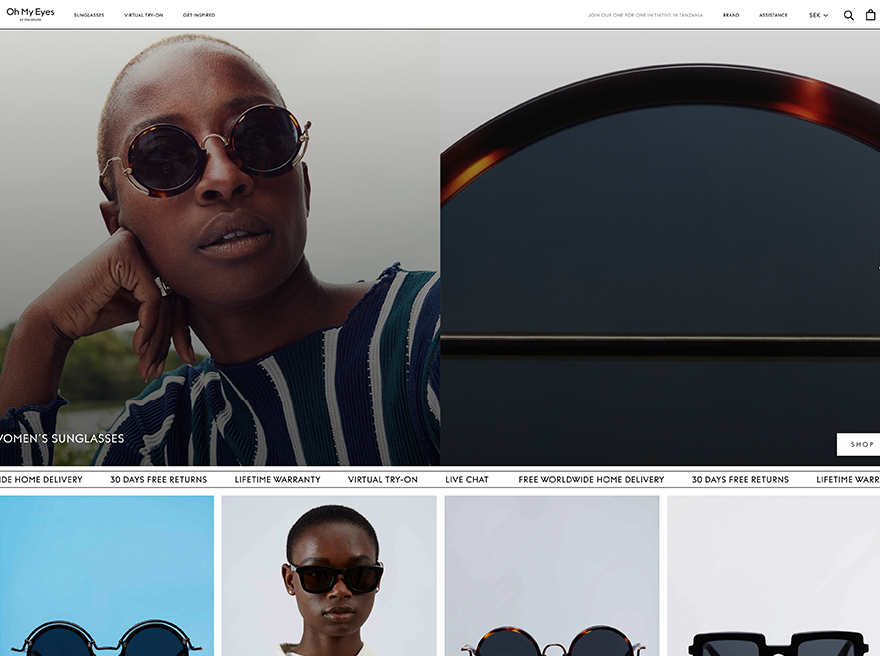Image resolution: width=880 pixels, height=656 pixels.
Task: Click the woman with round sunglasses hero image
Action: (220, 248)
